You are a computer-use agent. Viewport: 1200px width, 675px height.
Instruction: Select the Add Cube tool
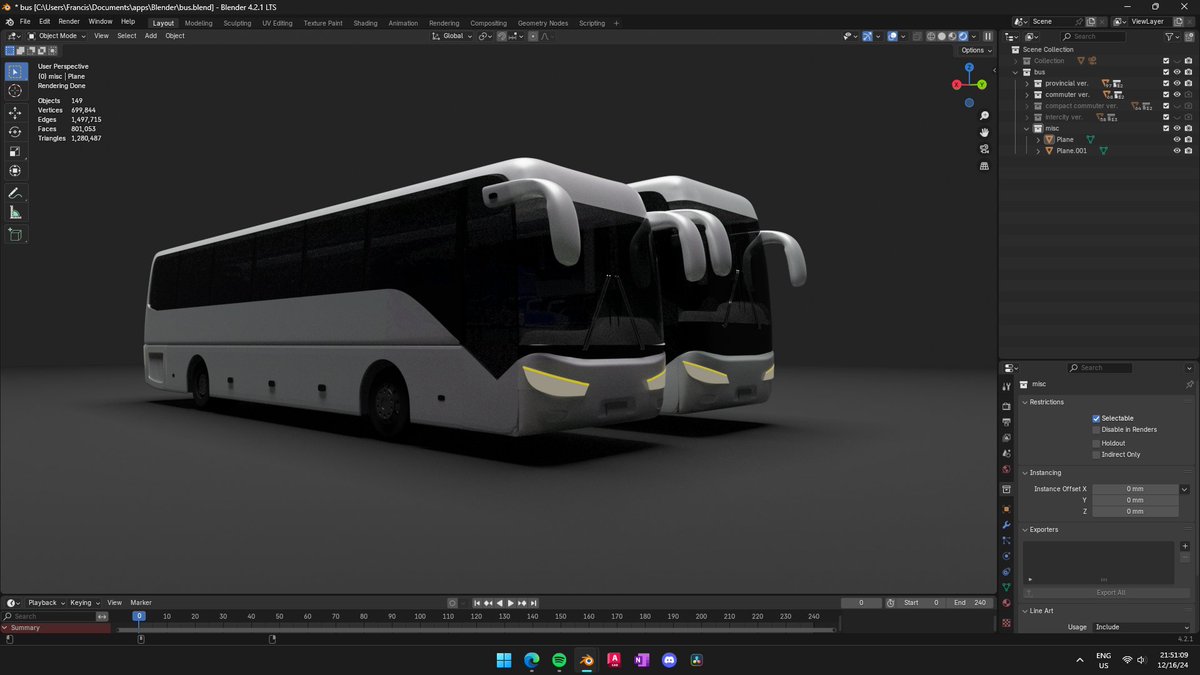coord(15,234)
